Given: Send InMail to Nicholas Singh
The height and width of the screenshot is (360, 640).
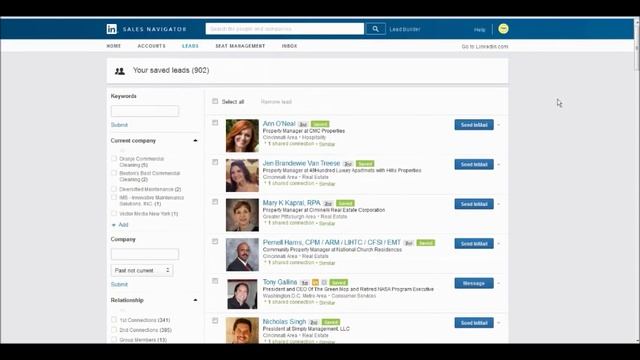Looking at the screenshot, I should click(x=474, y=323).
